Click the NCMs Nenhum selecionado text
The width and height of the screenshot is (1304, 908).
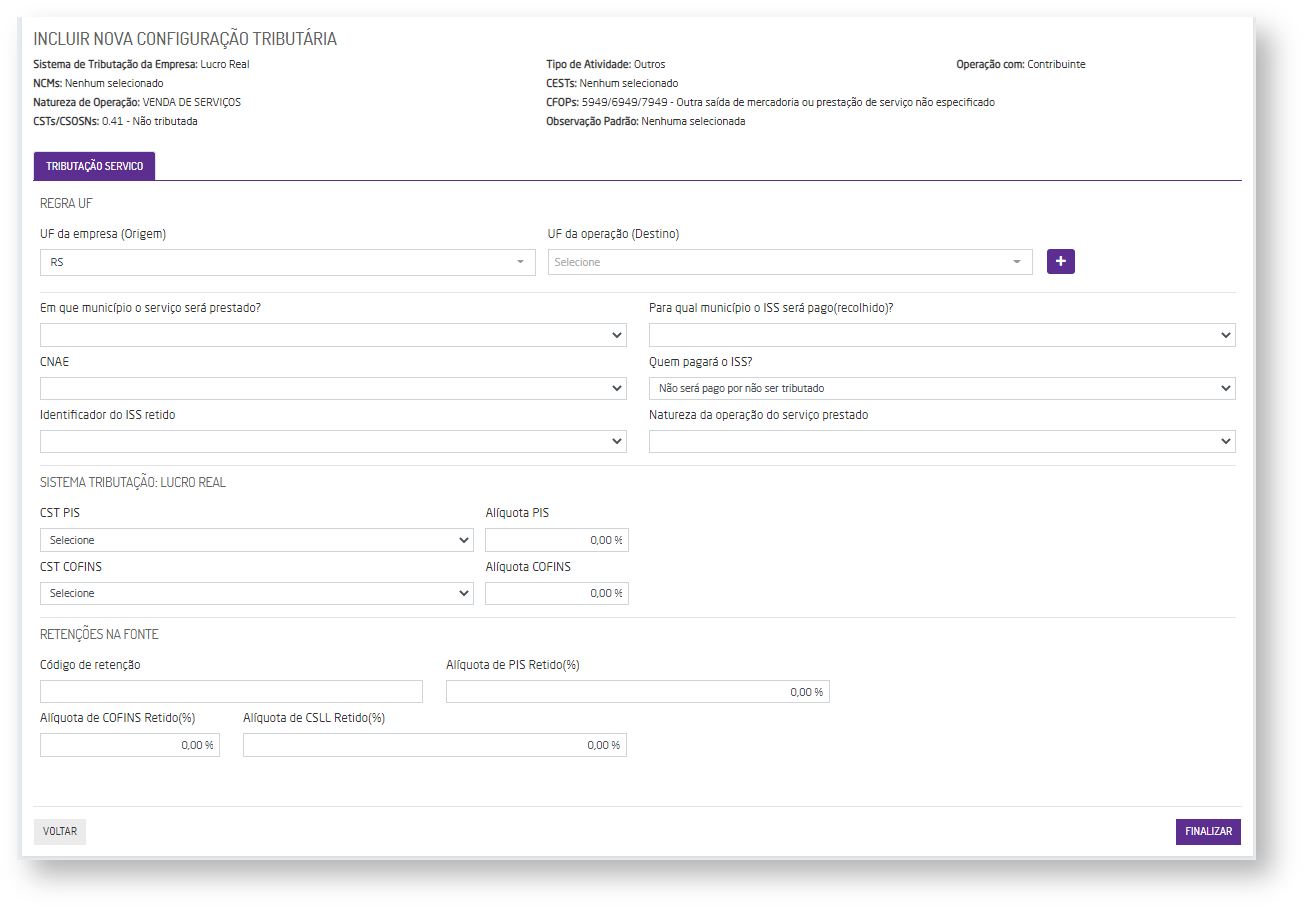98,83
